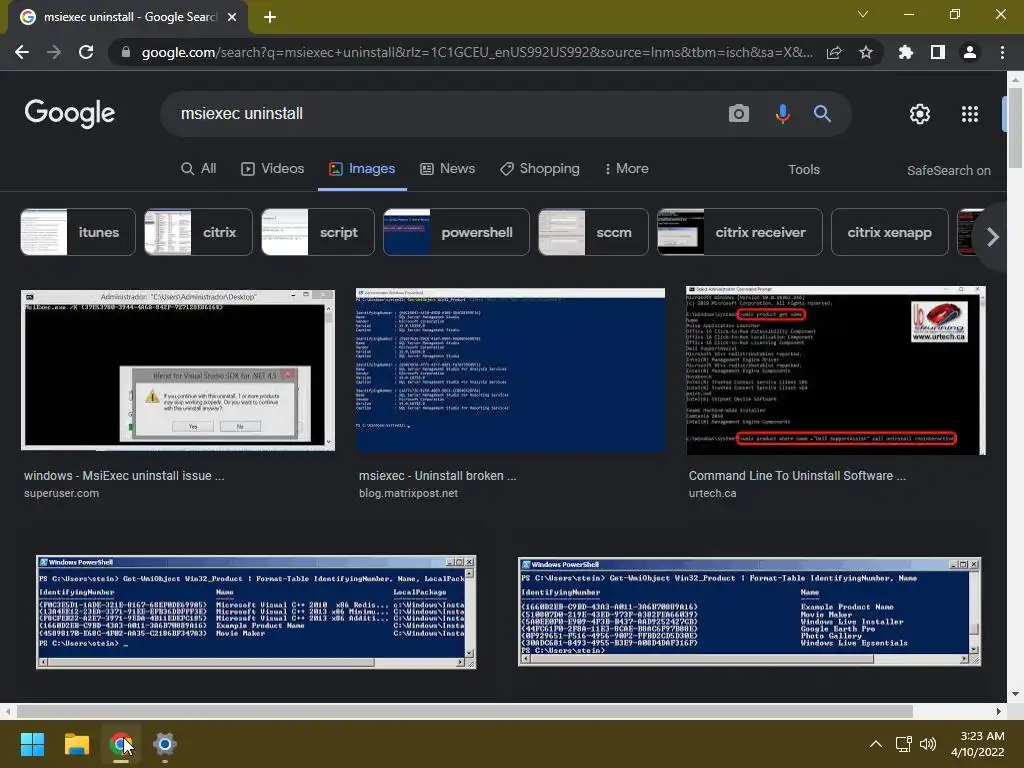
Task: Filter images by the citrix receiver chip
Action: [x=739, y=232]
